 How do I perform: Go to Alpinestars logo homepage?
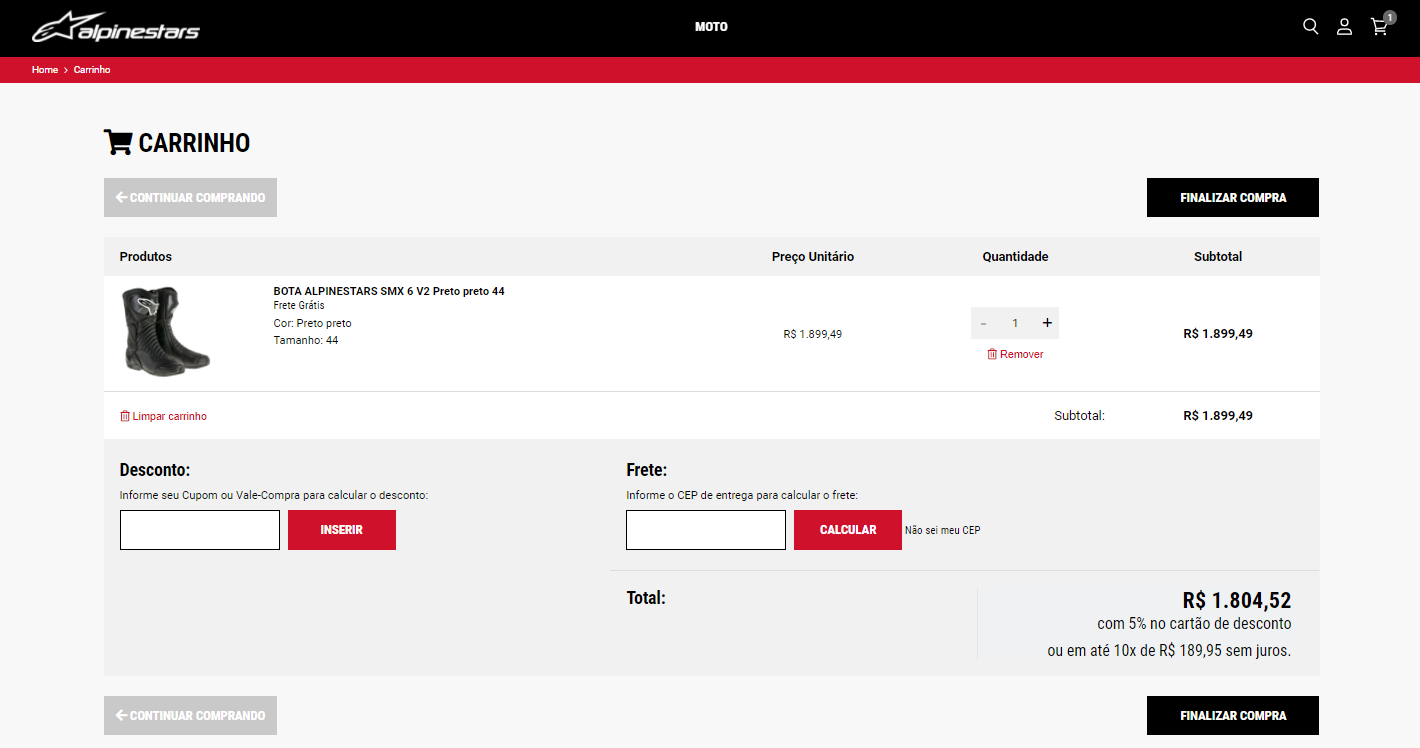coord(116,28)
